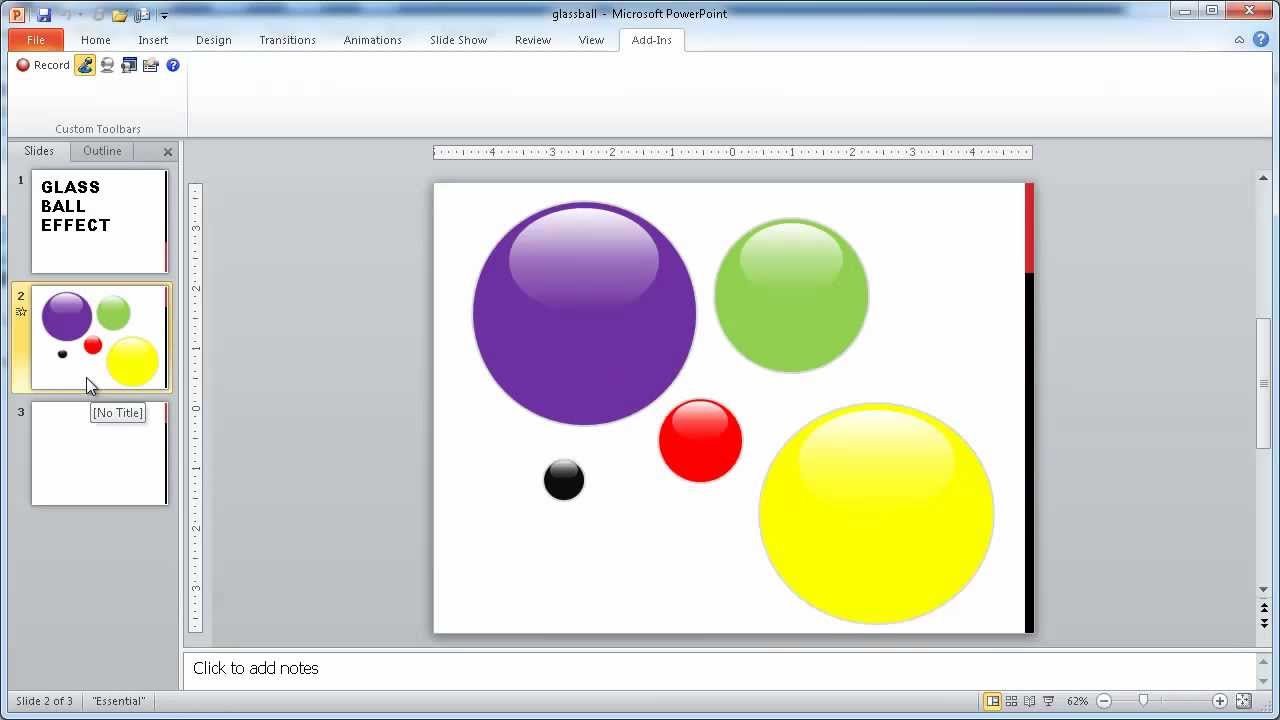Image resolution: width=1280 pixels, height=720 pixels.
Task: Click the paperclip attachment icon in Quick Access Toolbar
Action: pos(142,14)
